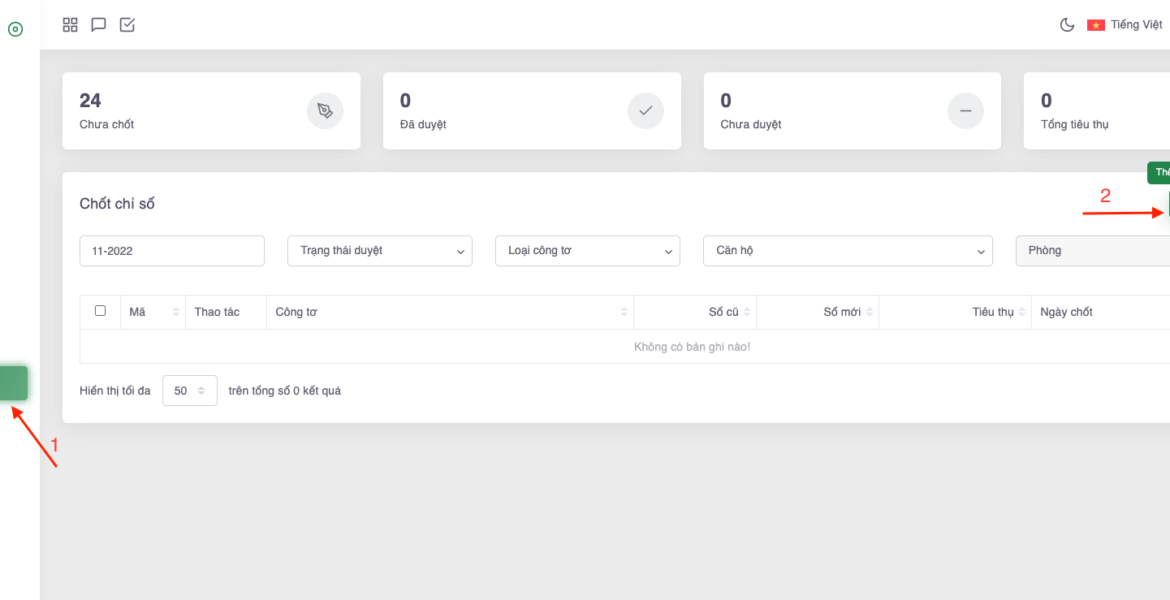Toggle dark mode moon icon
1170x600 pixels.
click(x=1067, y=25)
